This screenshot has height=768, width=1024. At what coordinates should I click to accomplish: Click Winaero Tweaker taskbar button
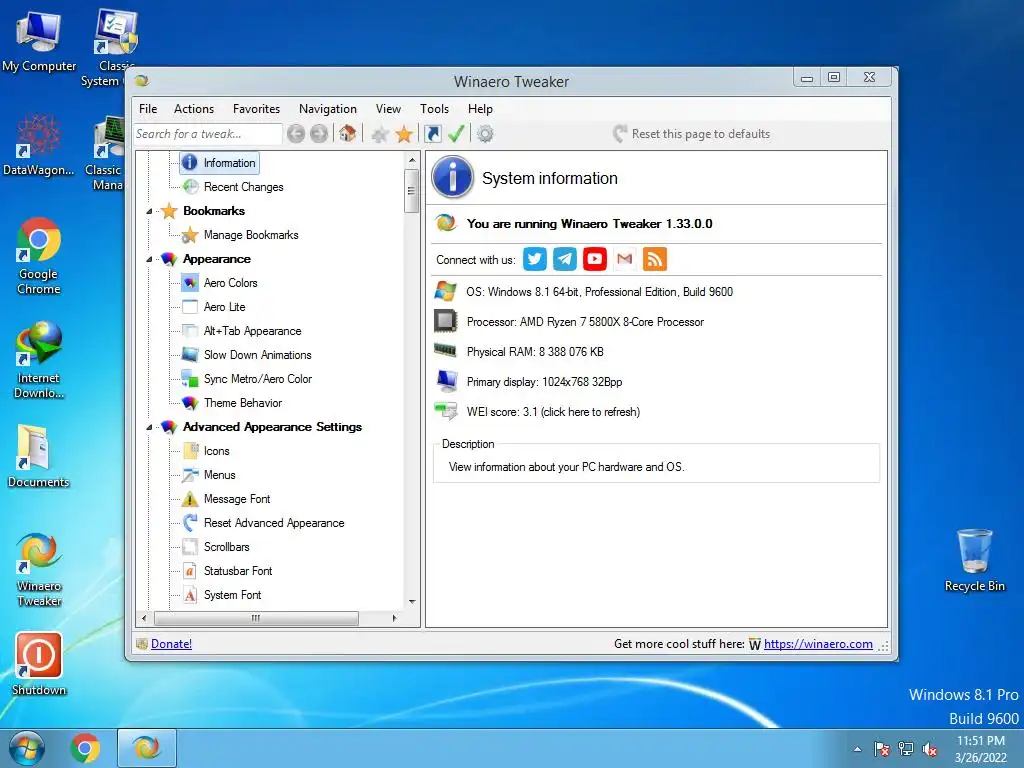pos(146,748)
